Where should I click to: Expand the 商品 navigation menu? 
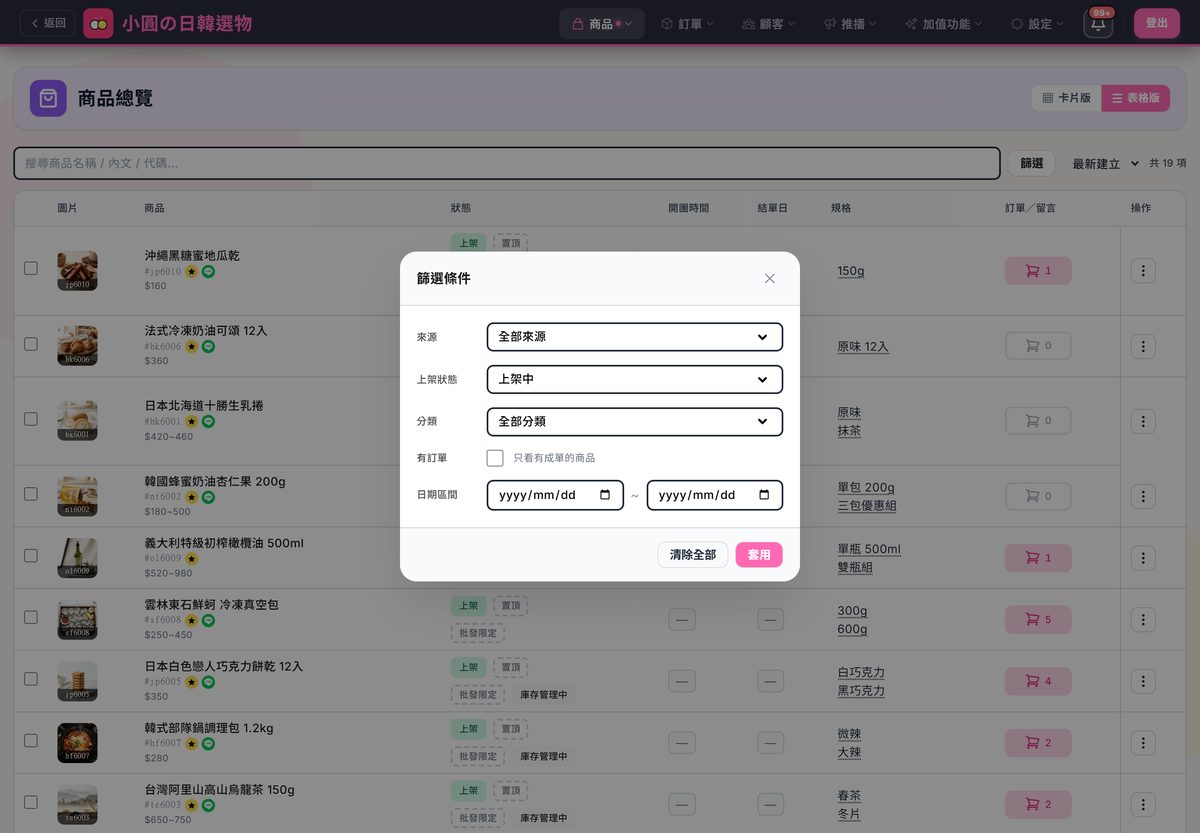pos(602,24)
